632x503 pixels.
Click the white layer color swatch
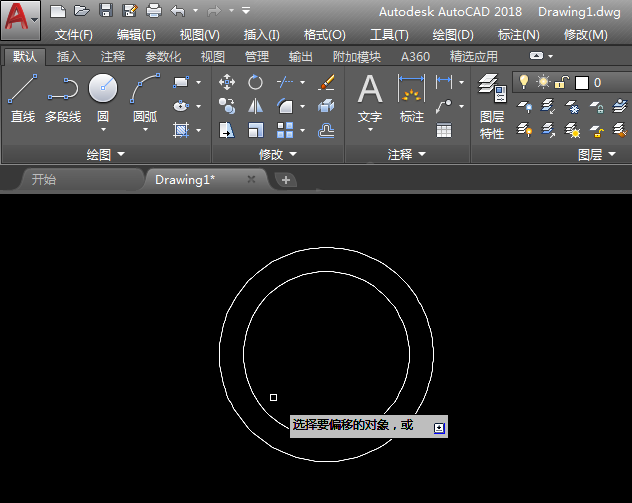coord(581,82)
